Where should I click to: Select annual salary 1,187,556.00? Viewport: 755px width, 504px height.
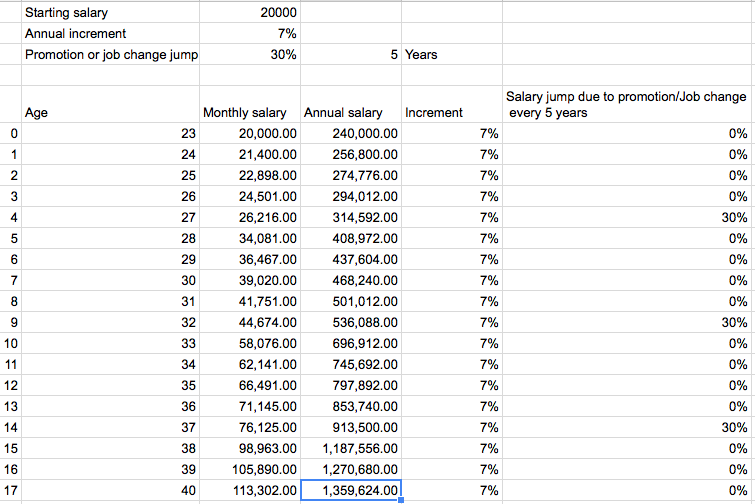[x=351, y=448]
